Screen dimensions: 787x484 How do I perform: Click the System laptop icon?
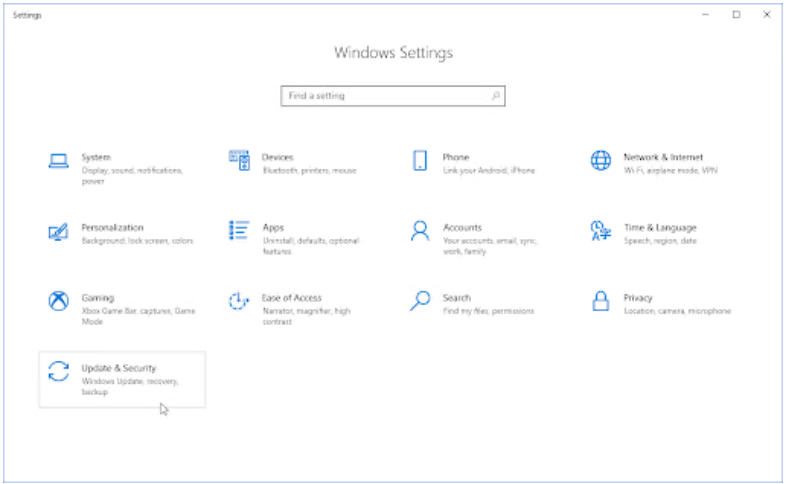59,161
